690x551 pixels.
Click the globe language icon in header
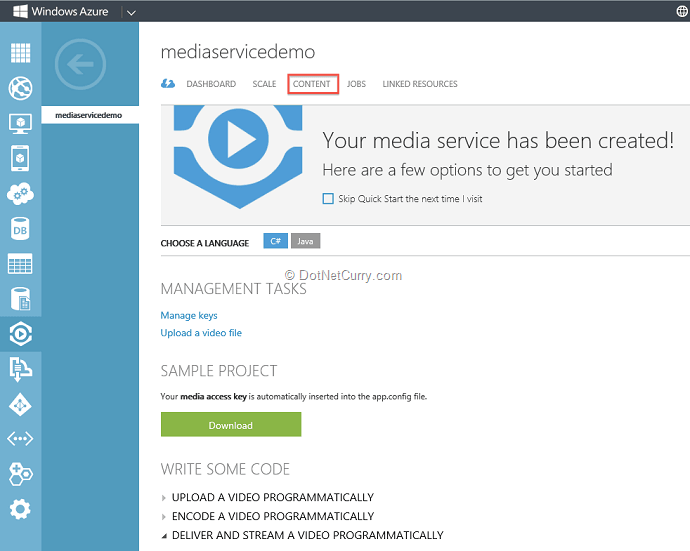(x=682, y=11)
